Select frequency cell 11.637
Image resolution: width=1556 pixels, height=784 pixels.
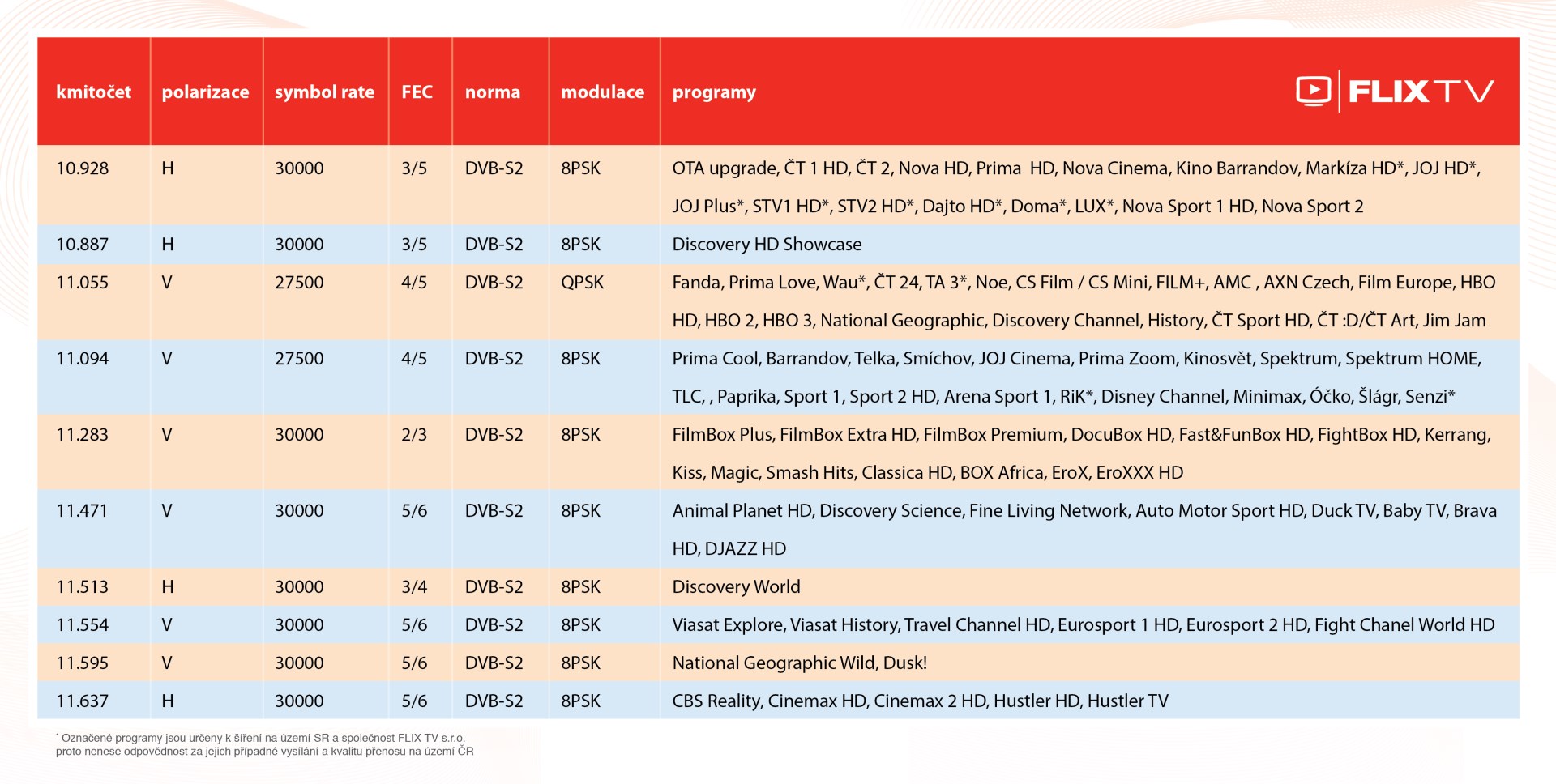tap(82, 701)
